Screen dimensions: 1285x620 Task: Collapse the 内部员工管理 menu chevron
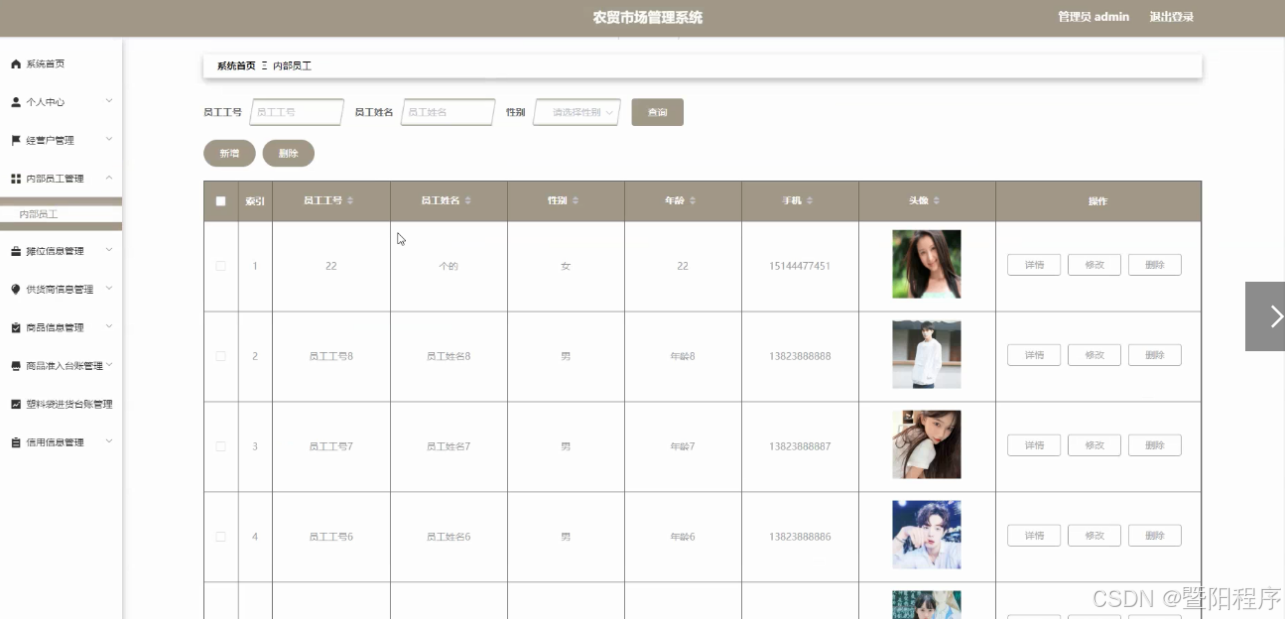coord(109,177)
